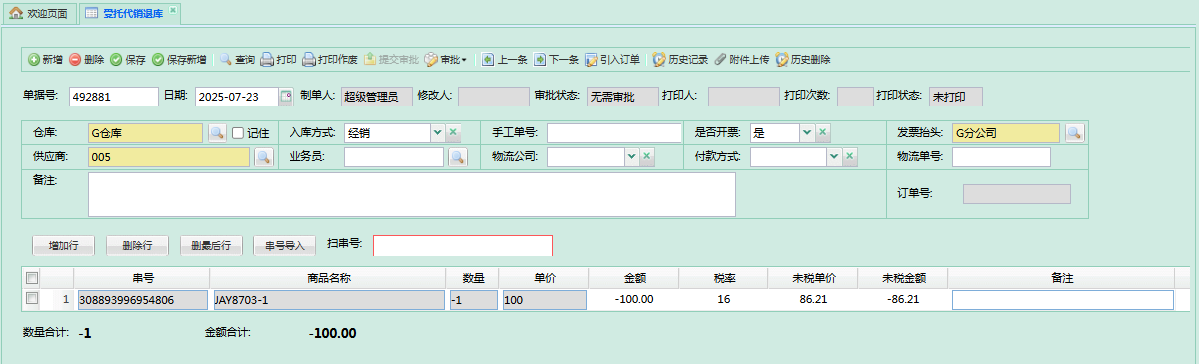Click the 税率 column header
1199x364 pixels.
[724, 278]
